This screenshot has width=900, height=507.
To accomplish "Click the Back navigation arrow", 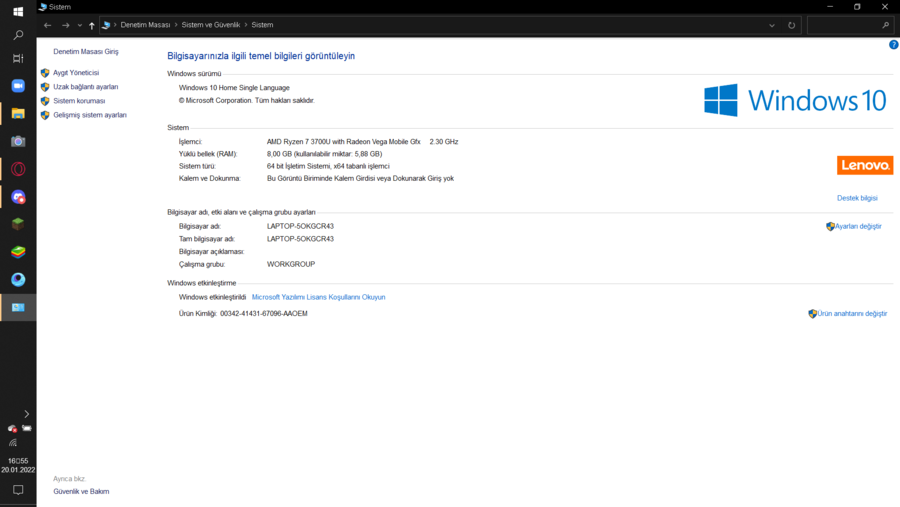I will (x=48, y=25).
